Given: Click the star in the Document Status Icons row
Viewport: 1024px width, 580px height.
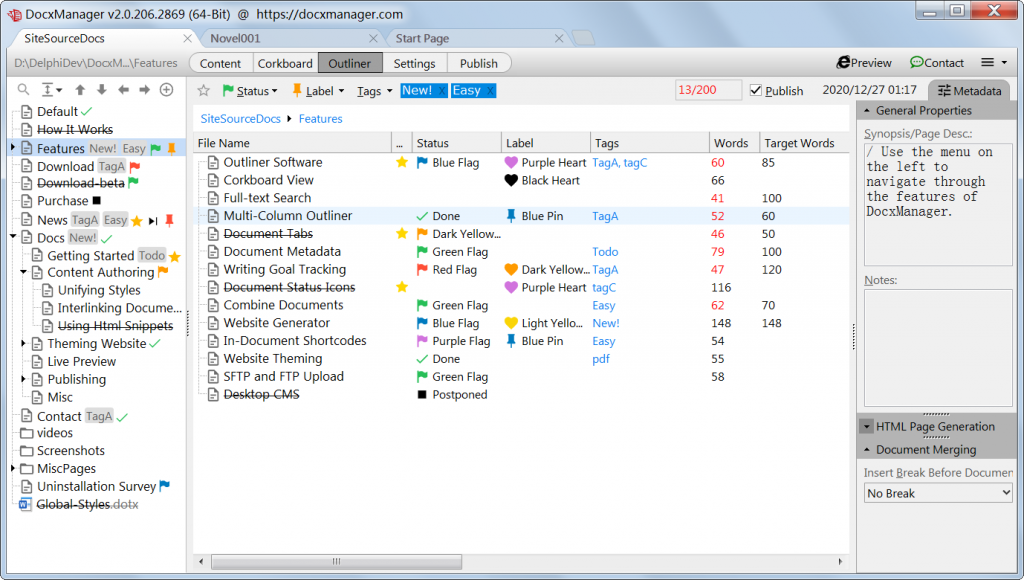Looking at the screenshot, I should (x=402, y=287).
